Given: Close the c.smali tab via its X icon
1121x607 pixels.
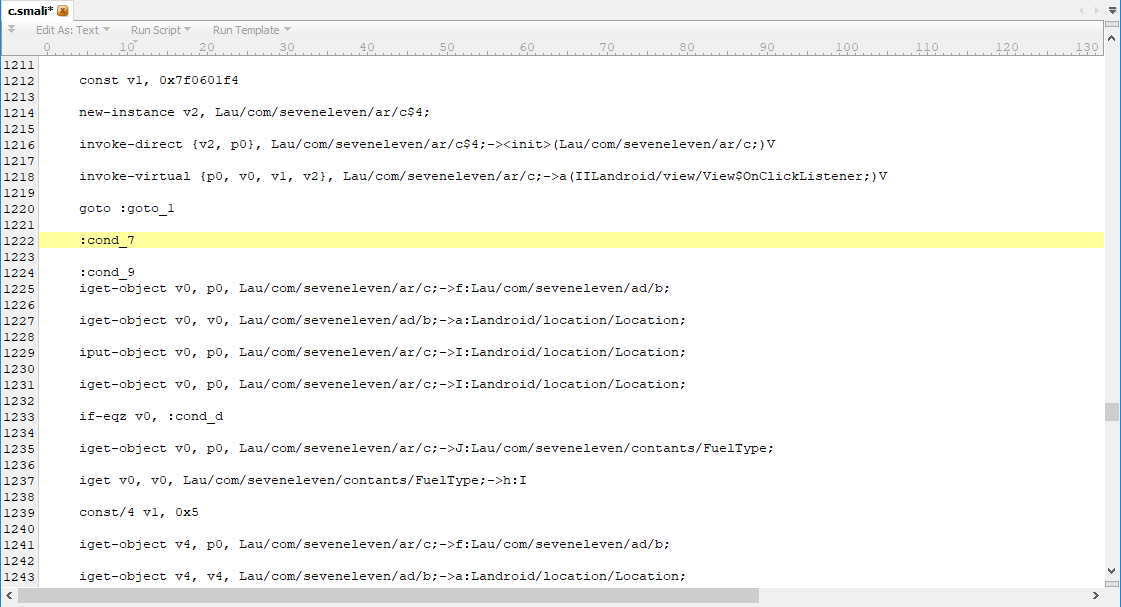Looking at the screenshot, I should [x=63, y=11].
